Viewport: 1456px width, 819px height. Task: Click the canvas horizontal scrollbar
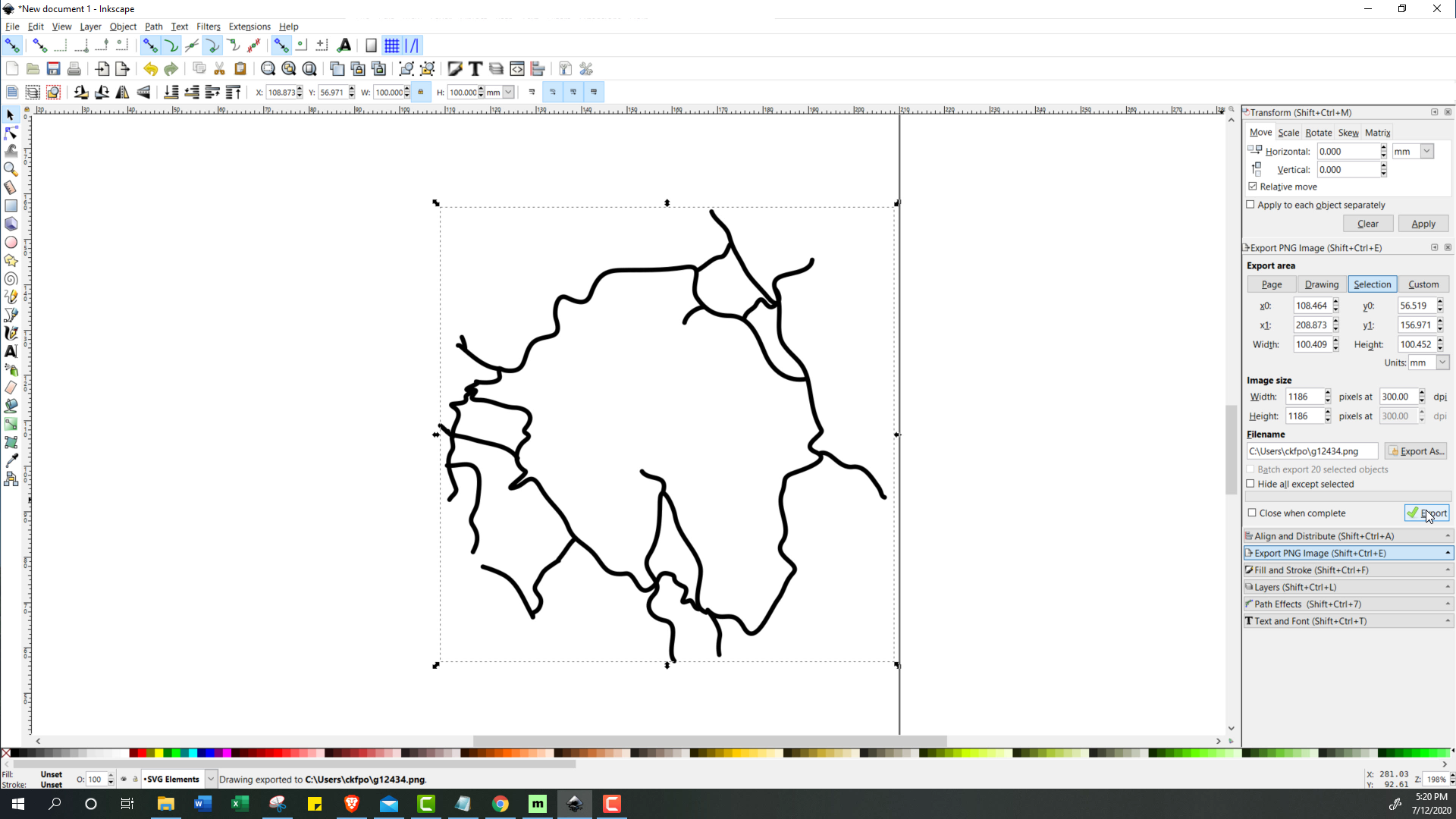click(710, 741)
